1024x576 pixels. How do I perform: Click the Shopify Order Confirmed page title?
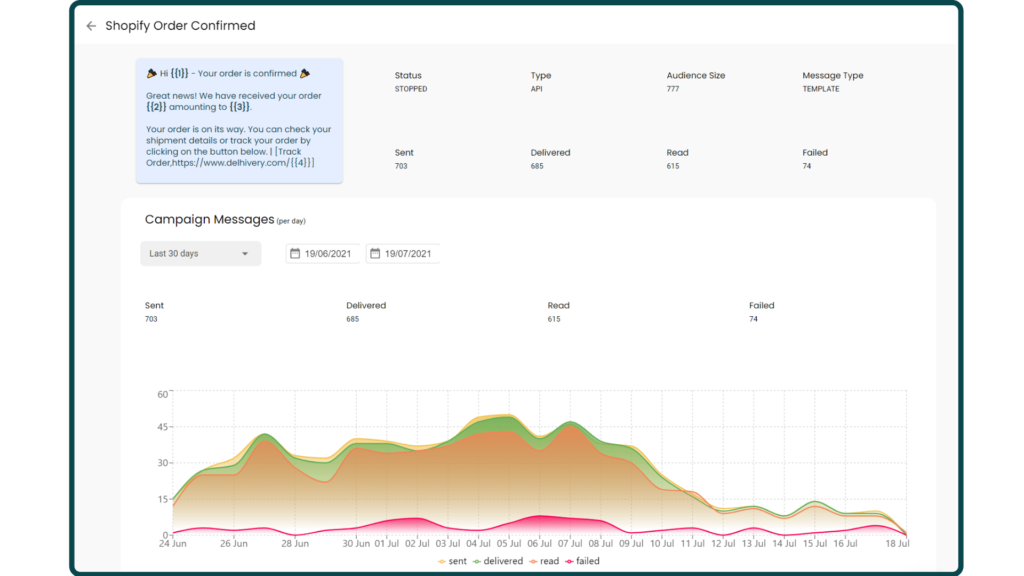pos(180,26)
